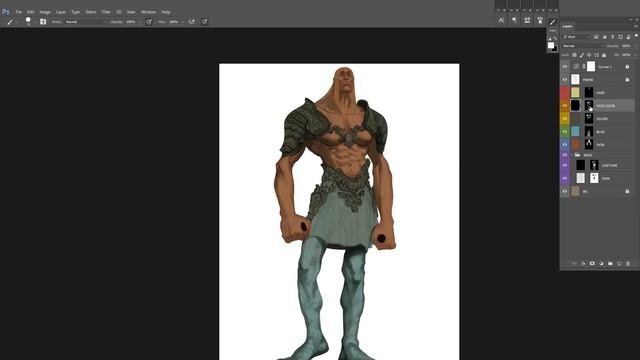Click the black background color swatch
The height and width of the screenshot is (360, 640).
555,49
